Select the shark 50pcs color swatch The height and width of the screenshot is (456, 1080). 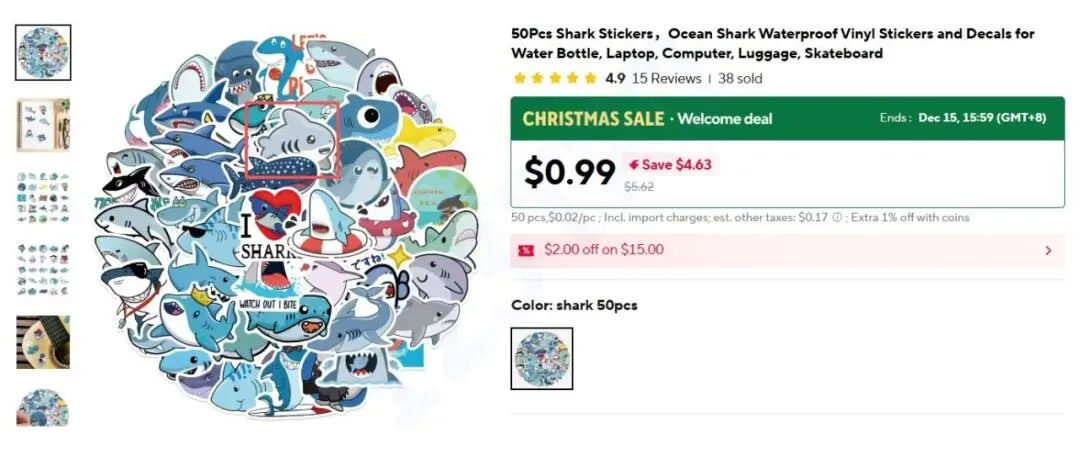[542, 358]
